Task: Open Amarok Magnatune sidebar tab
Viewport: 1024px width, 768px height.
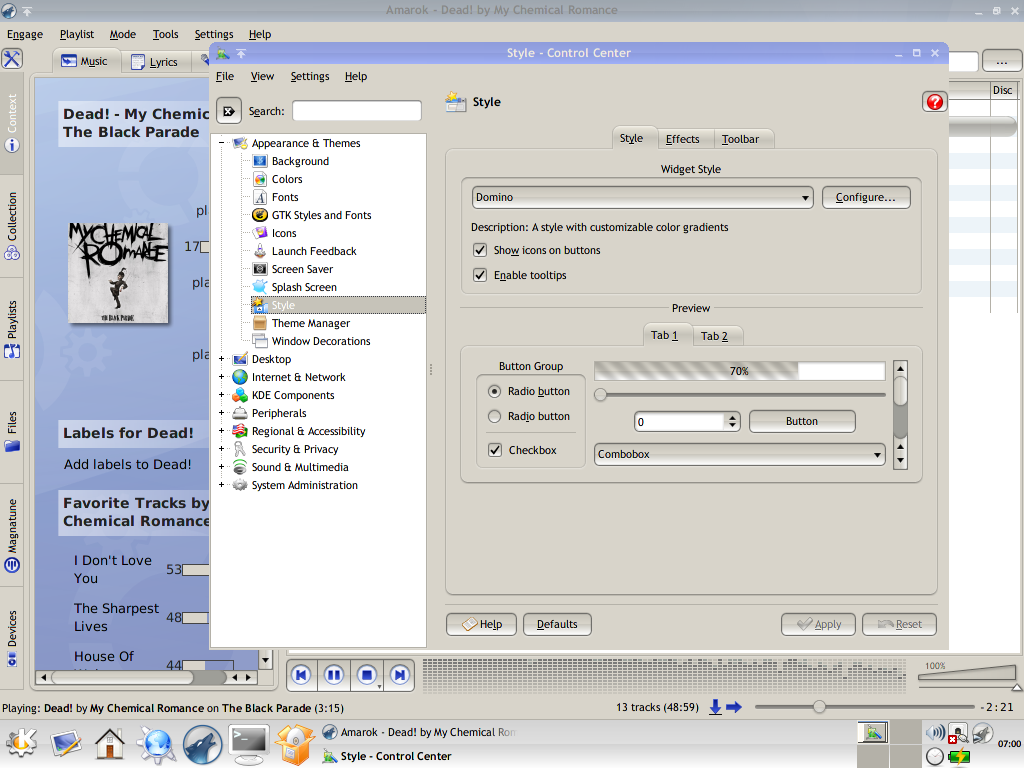Action: tap(12, 535)
